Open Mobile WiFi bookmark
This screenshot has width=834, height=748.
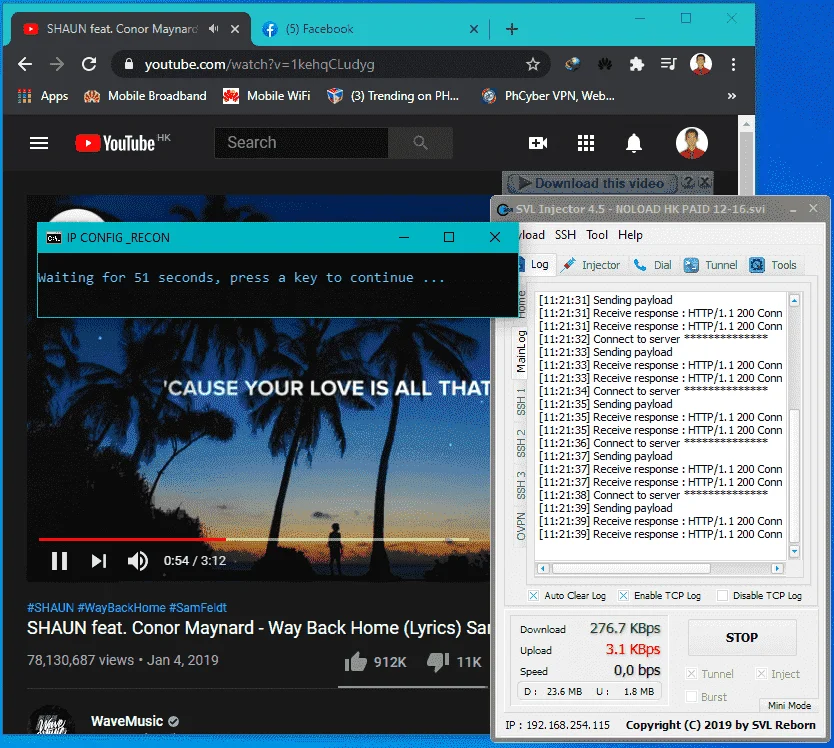(x=266, y=96)
